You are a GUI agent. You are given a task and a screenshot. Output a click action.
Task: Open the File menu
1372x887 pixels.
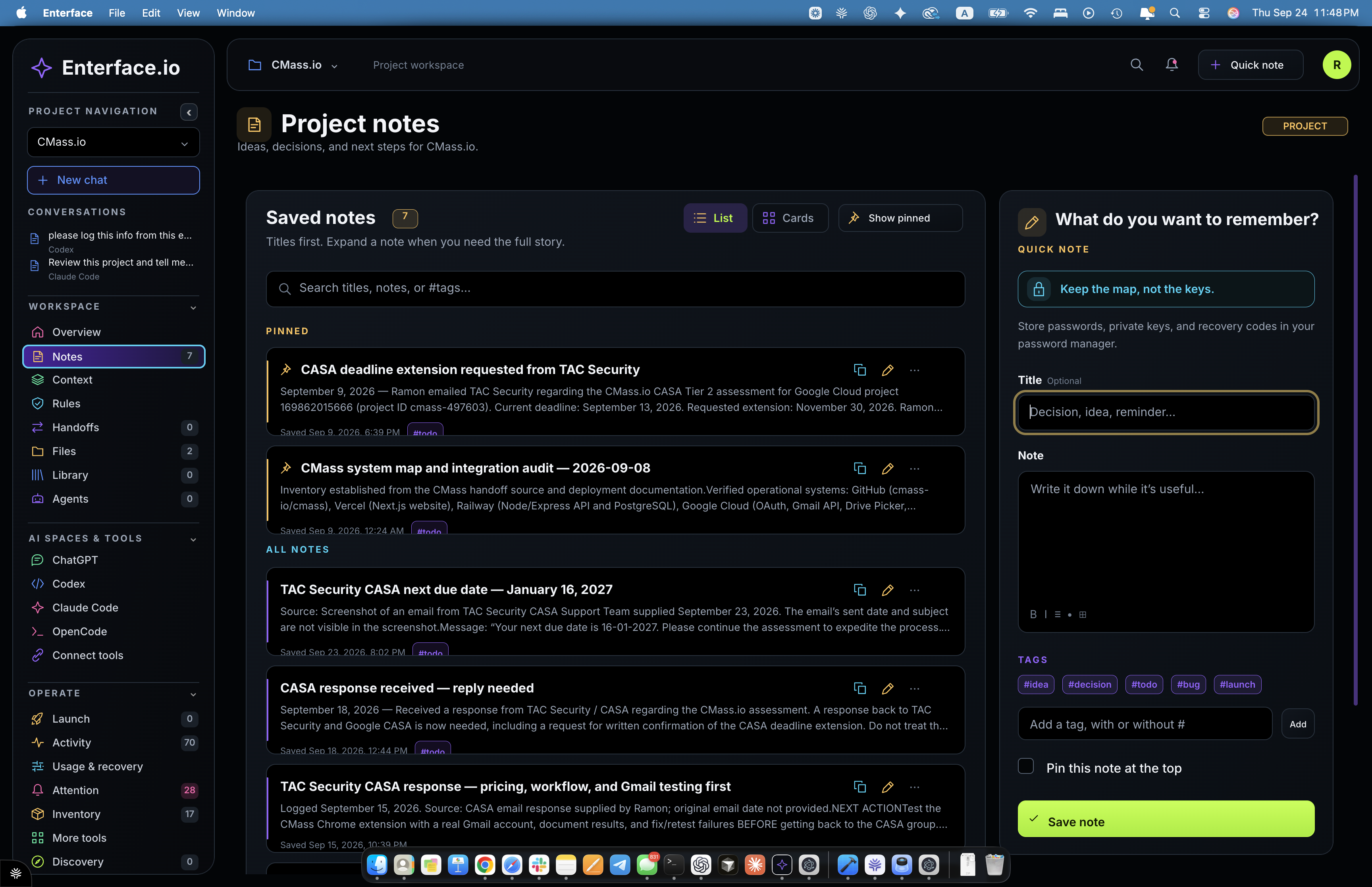(117, 13)
